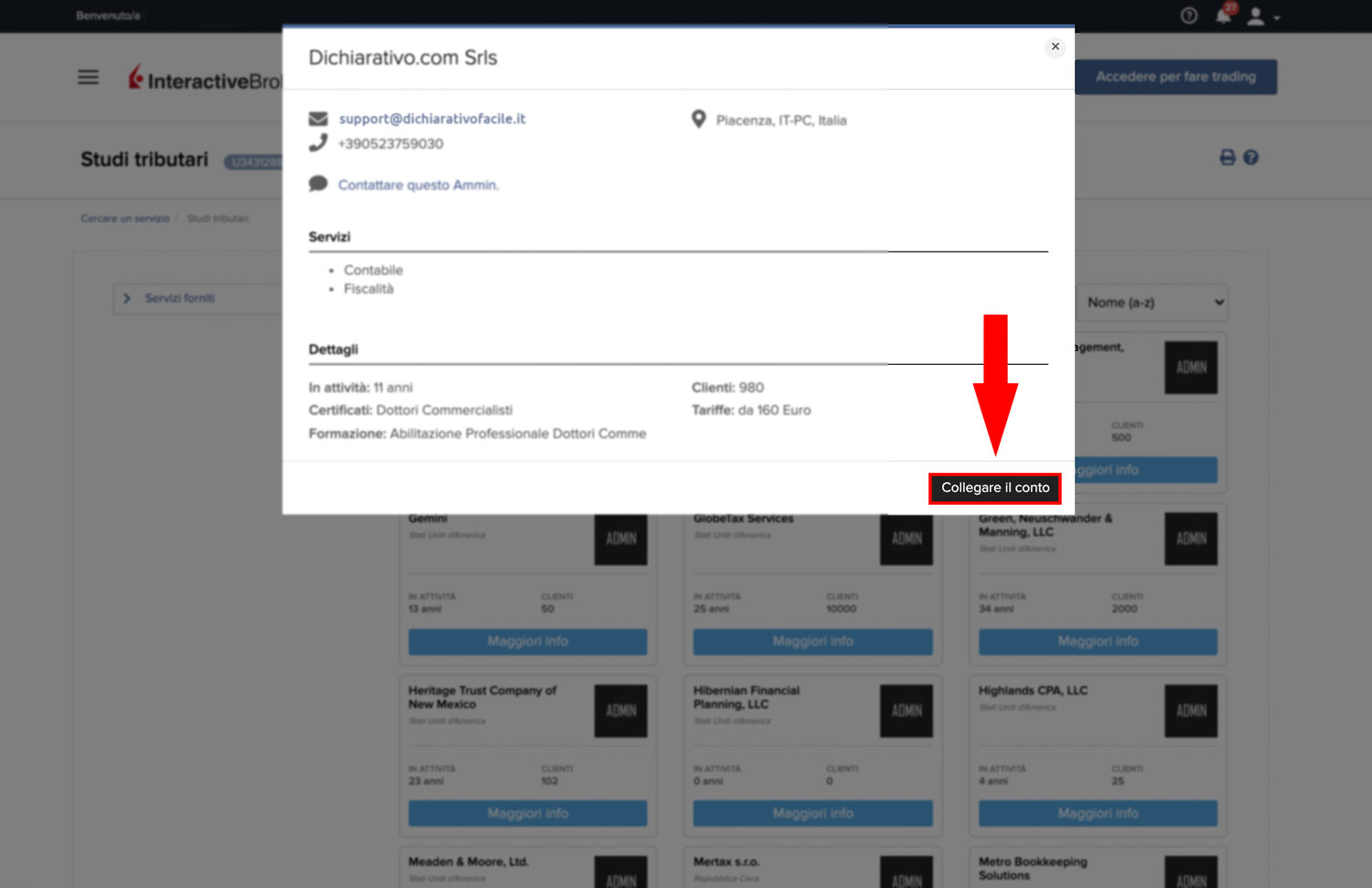Click Maggiori info for GlobeTax Services
This screenshot has height=888, width=1372.
tap(813, 641)
